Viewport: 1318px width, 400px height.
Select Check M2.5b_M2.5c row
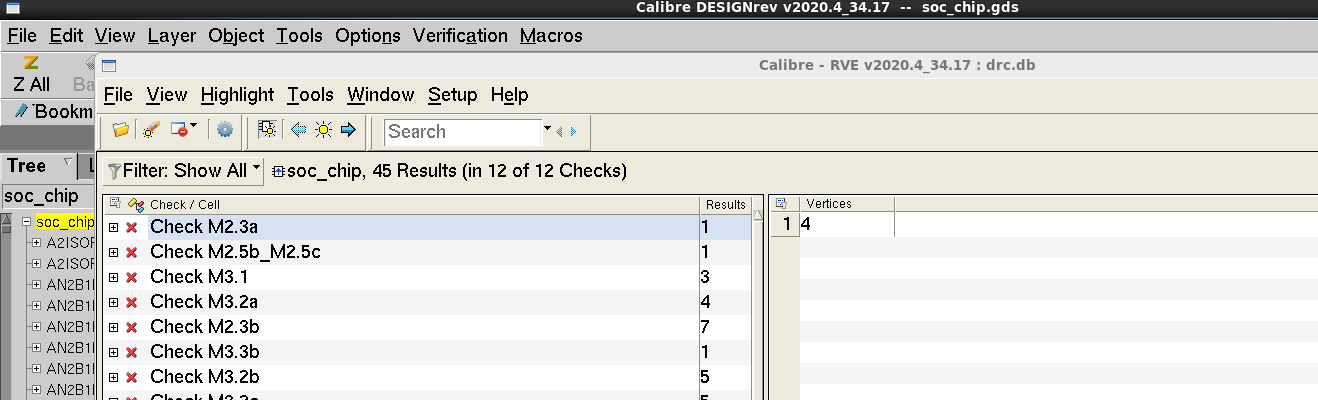coord(428,252)
